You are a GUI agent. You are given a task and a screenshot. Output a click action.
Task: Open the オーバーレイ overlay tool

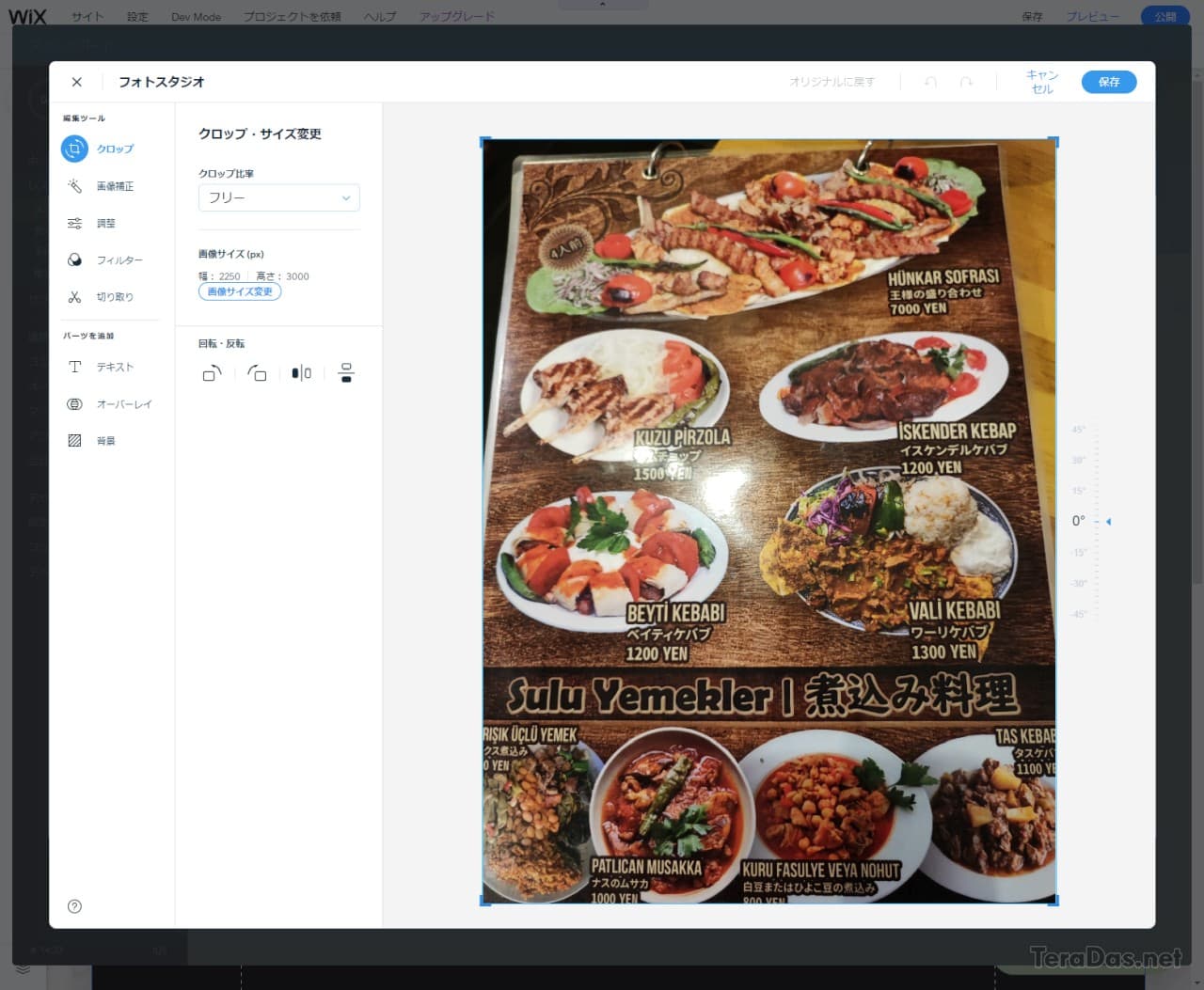[108, 404]
